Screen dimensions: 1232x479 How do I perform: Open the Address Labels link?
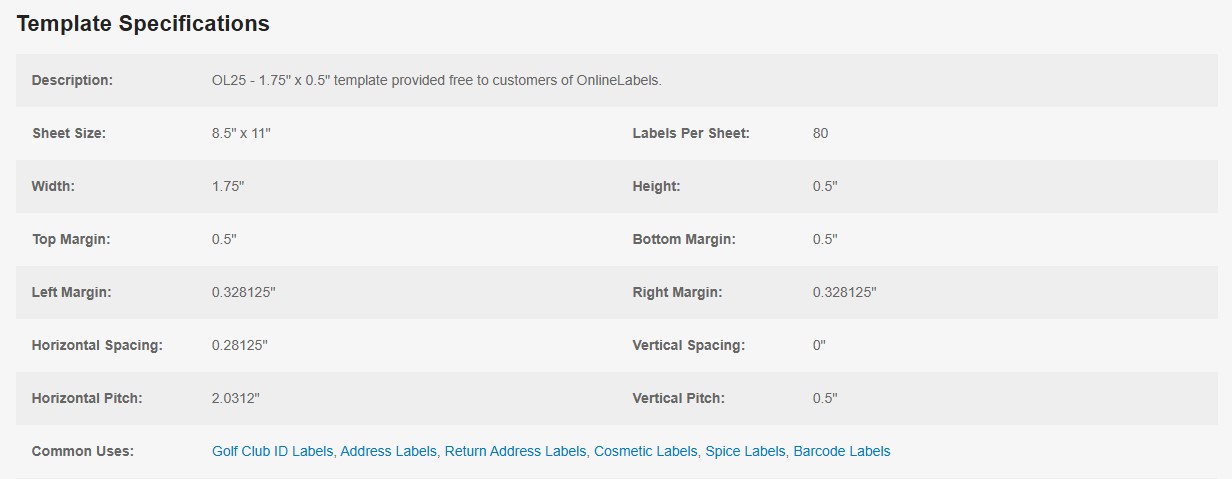[x=388, y=451]
